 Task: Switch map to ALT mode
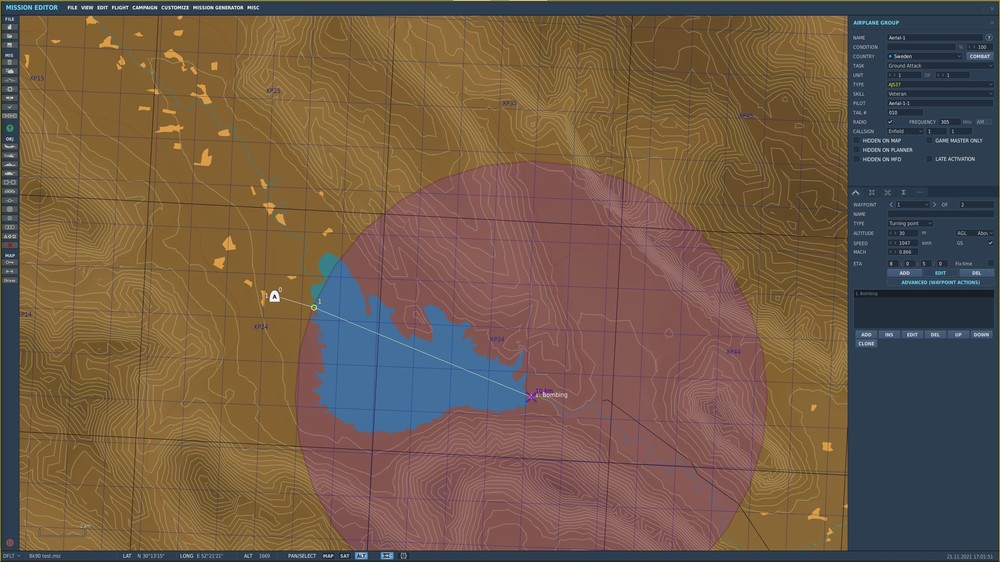click(x=361, y=556)
